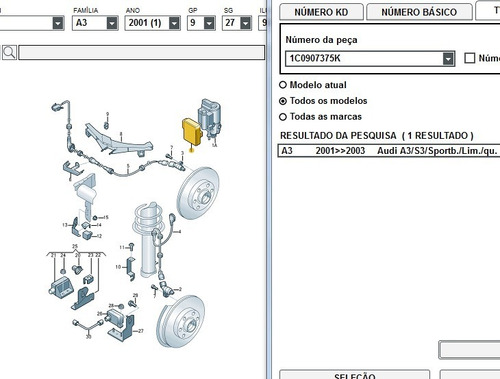Screen dimensions: 500x379
Task: Select part number 25 group label
Action: click(75, 246)
